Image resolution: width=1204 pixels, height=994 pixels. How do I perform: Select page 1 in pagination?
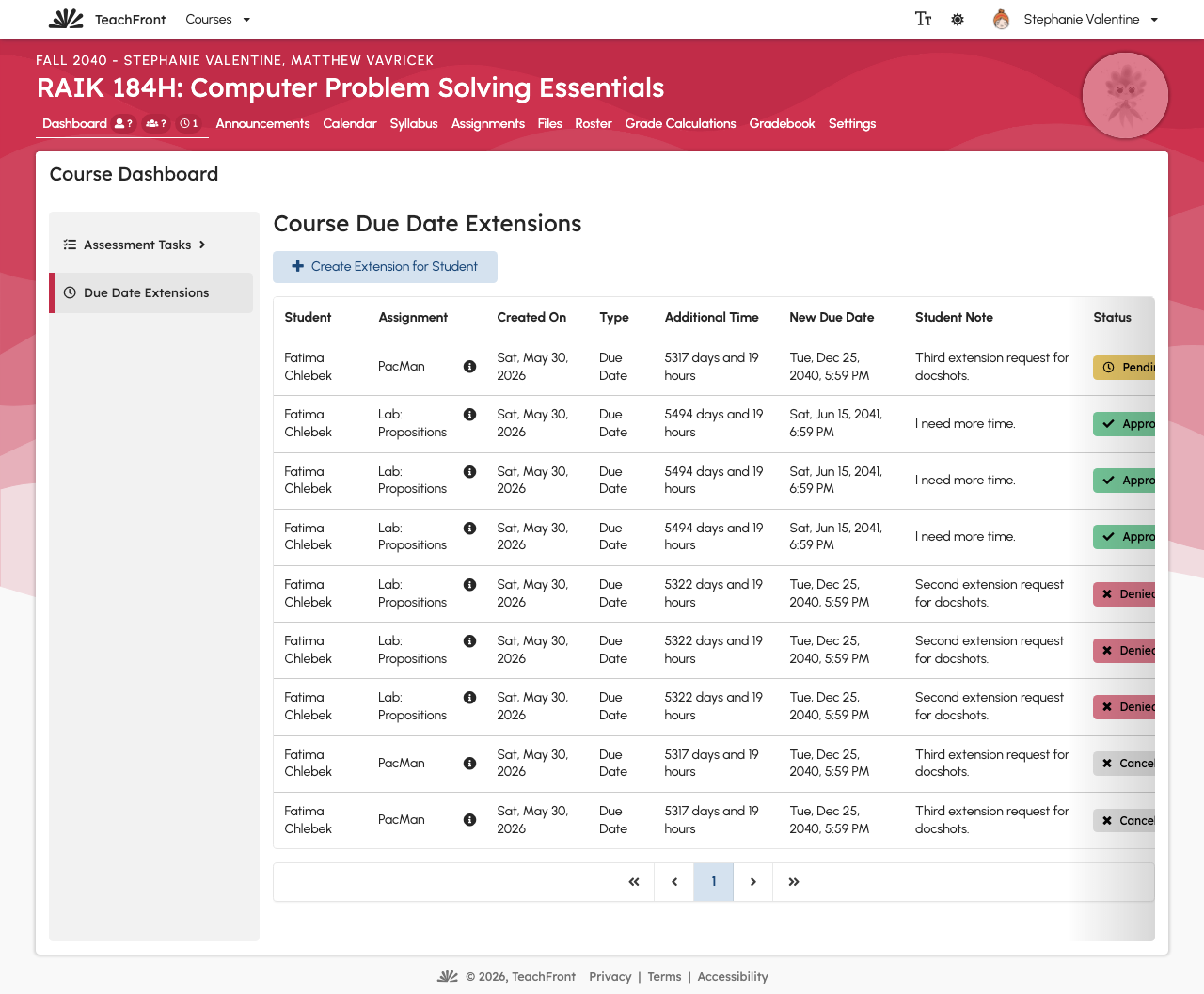pos(714,882)
